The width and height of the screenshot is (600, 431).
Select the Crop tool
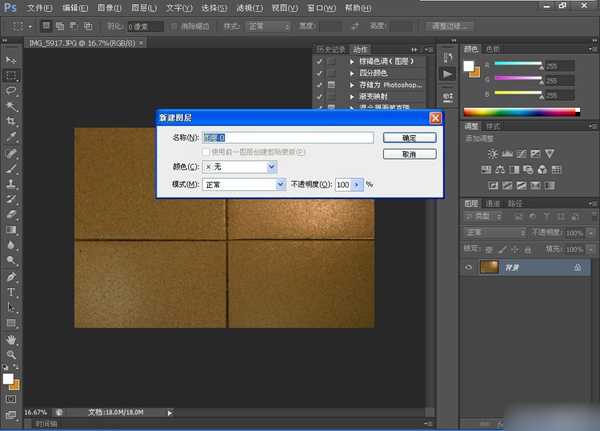pyautogui.click(x=12, y=120)
